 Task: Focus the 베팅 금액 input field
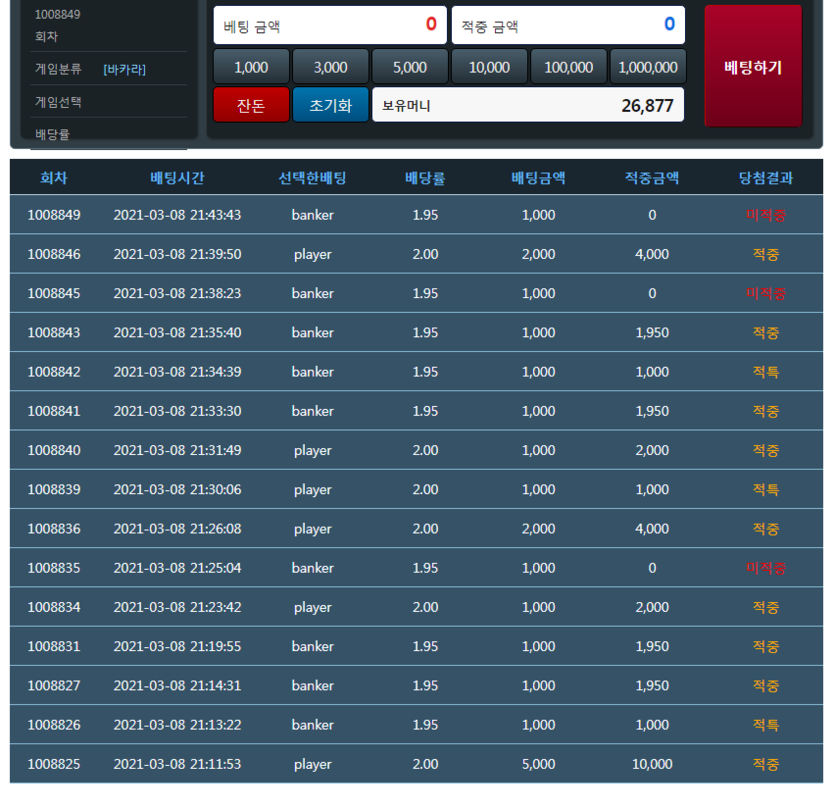(330, 25)
